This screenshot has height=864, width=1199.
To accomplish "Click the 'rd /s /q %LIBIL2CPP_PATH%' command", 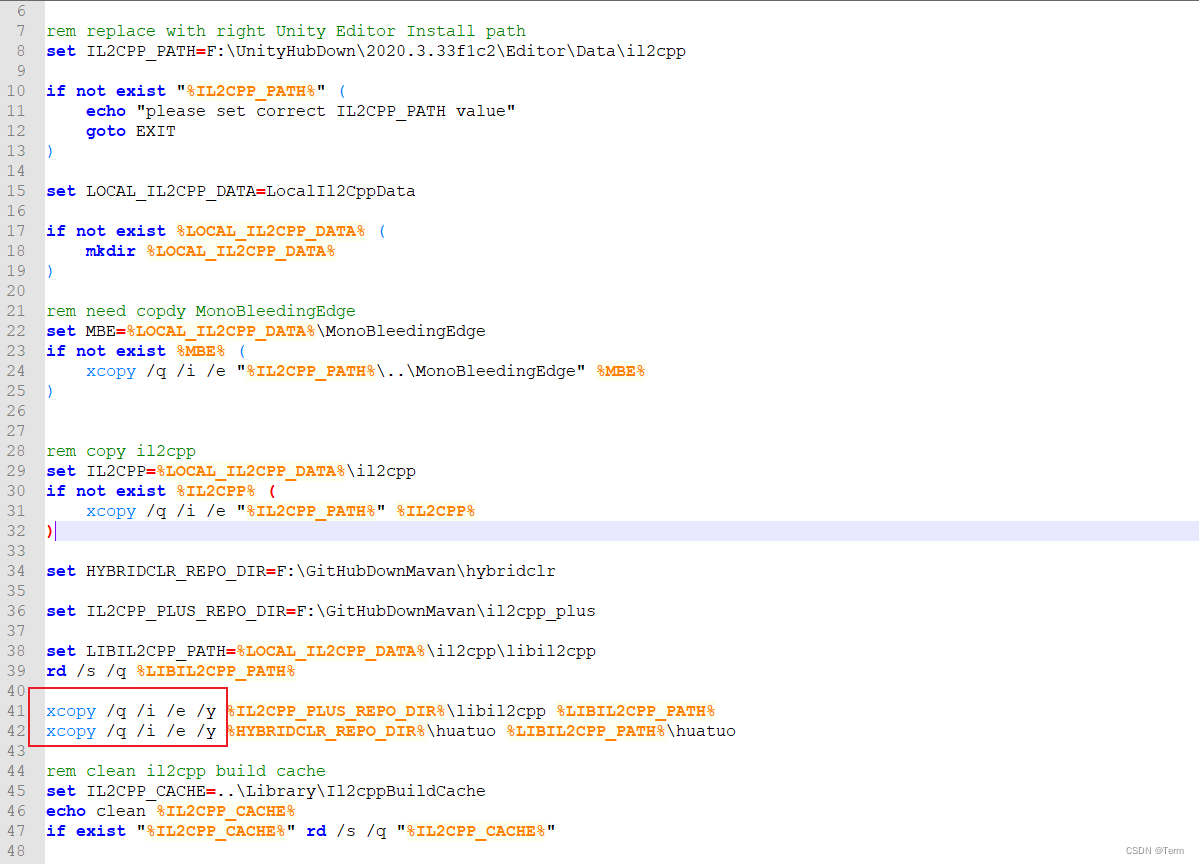I will (x=171, y=671).
